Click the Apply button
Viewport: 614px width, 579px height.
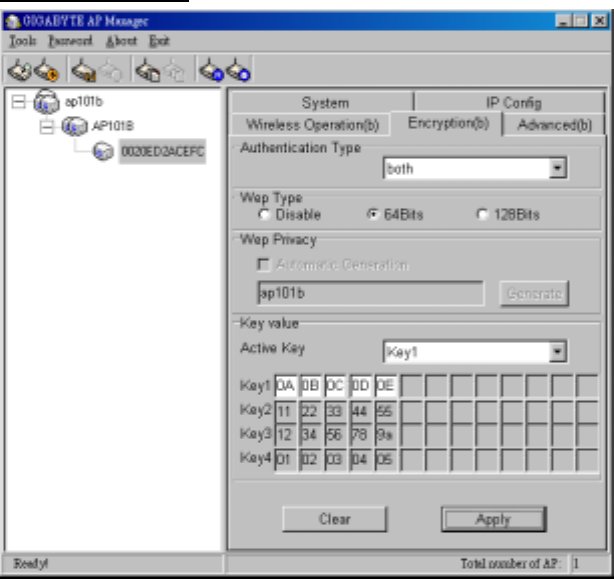(x=493, y=519)
